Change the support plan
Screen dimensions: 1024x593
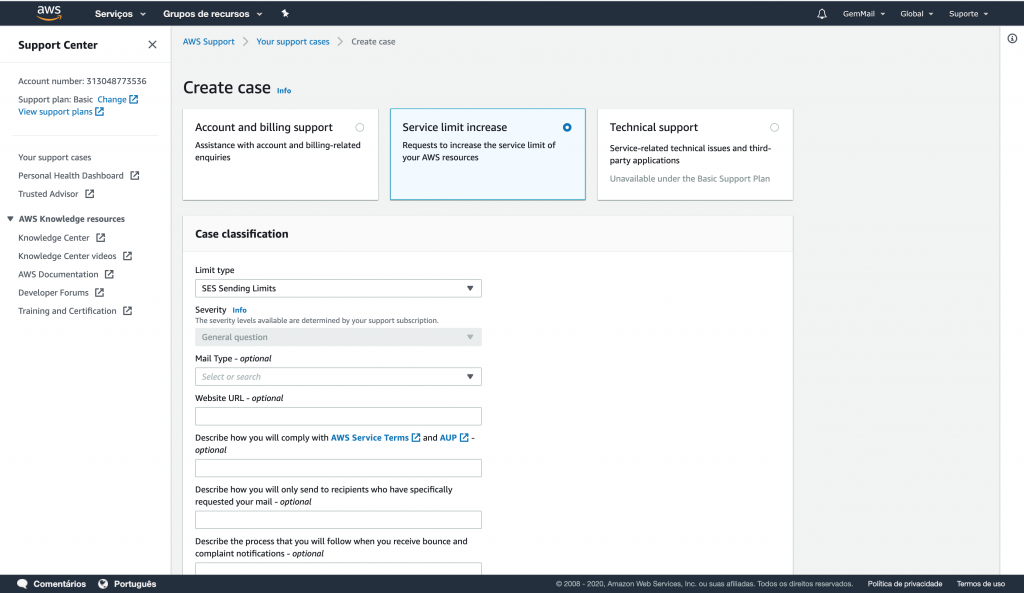112,99
